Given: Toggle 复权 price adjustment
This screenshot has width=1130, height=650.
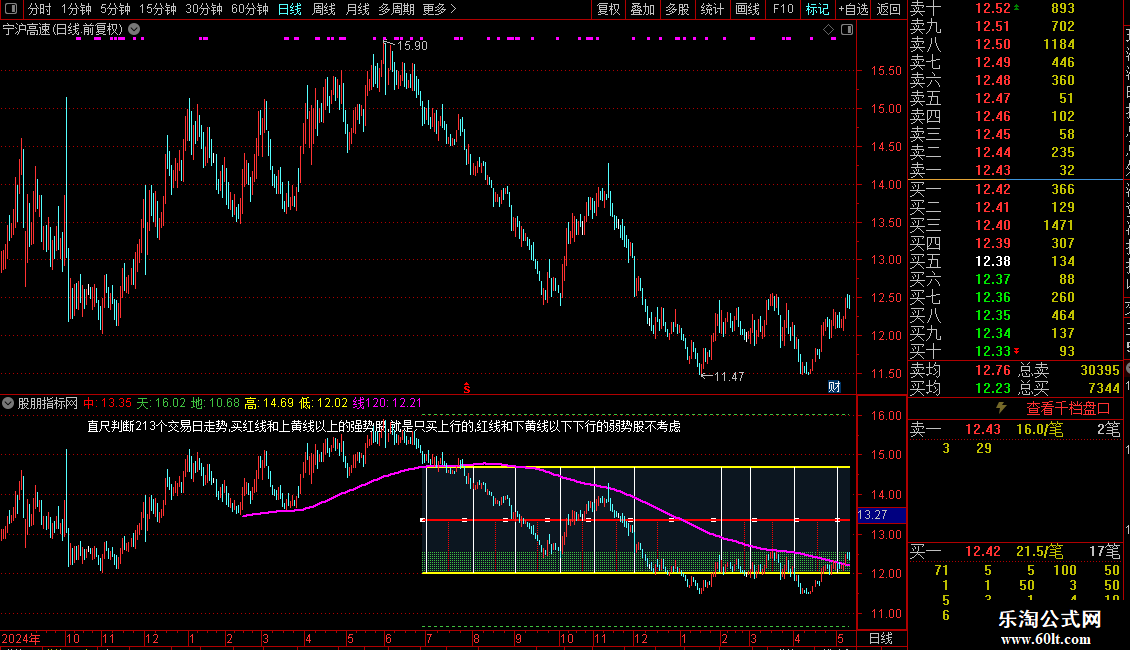Looking at the screenshot, I should pyautogui.click(x=608, y=9).
